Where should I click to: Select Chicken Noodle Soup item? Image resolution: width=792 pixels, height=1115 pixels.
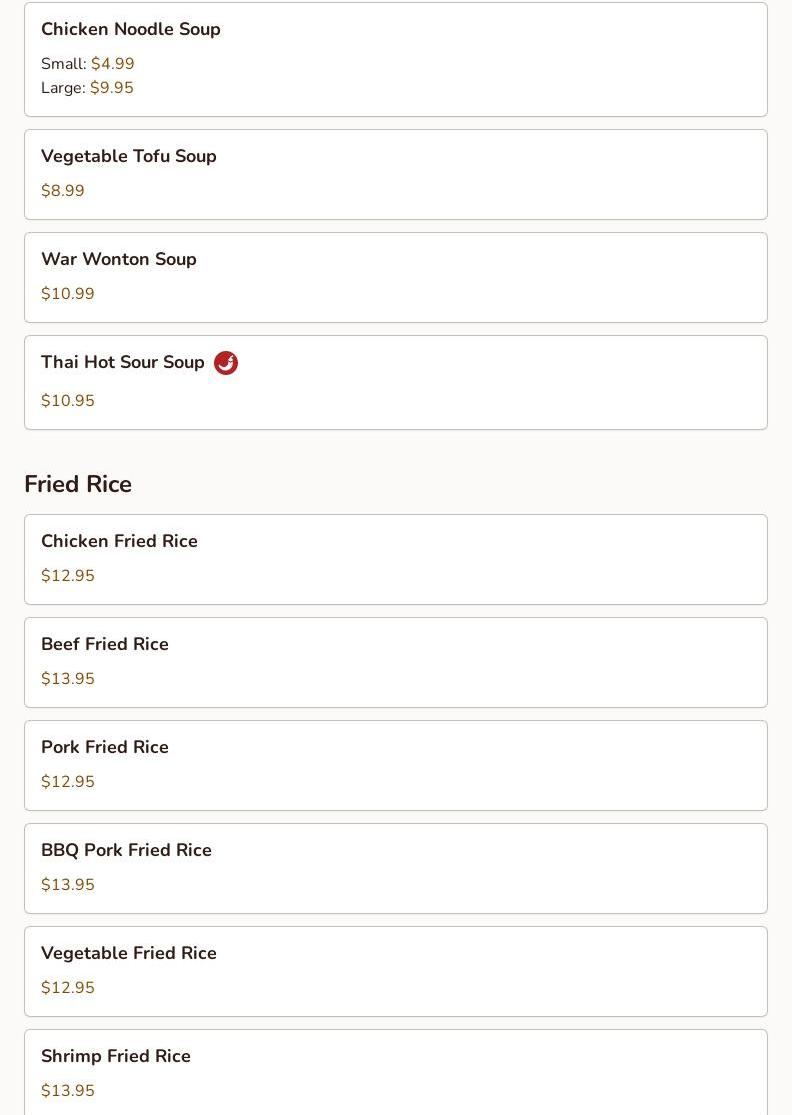tap(131, 30)
